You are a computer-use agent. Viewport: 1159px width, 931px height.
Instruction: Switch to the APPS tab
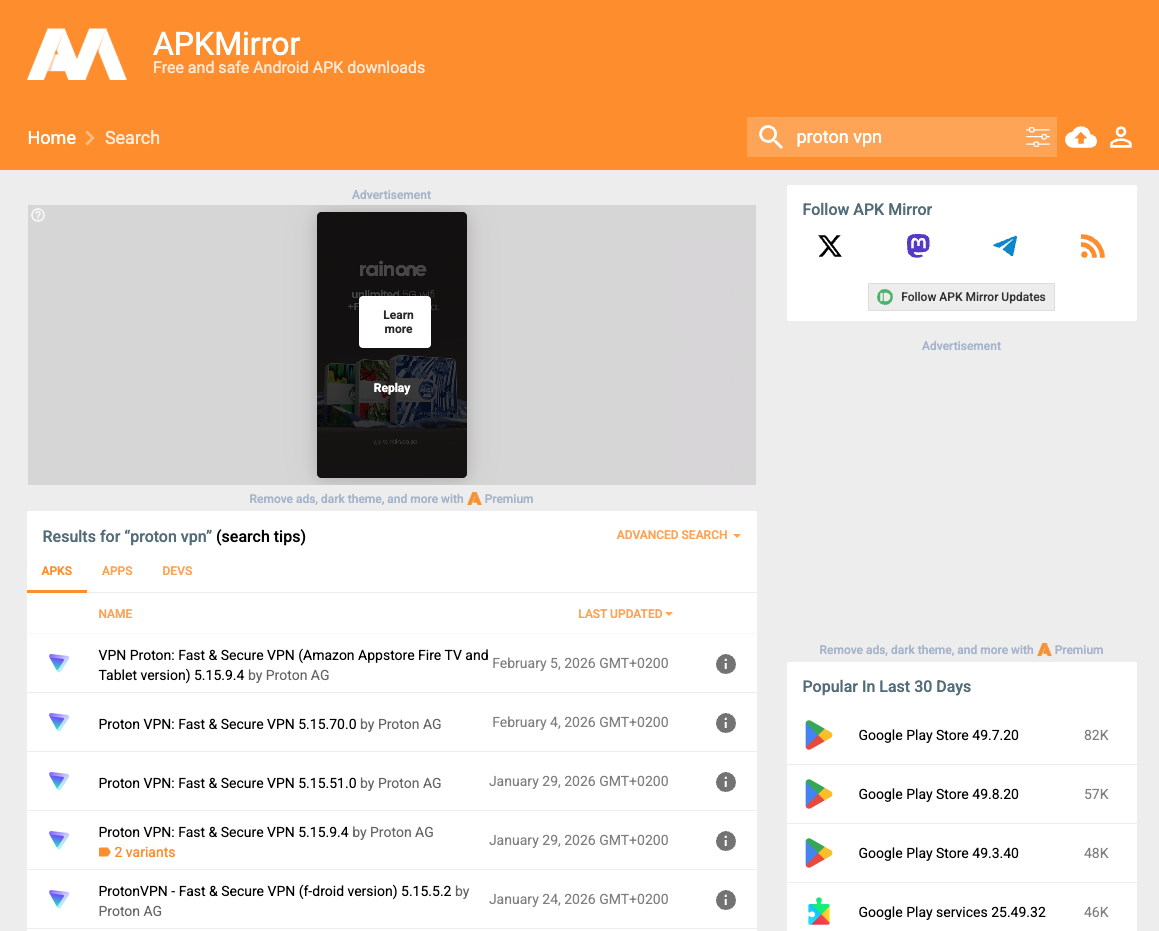pos(117,571)
